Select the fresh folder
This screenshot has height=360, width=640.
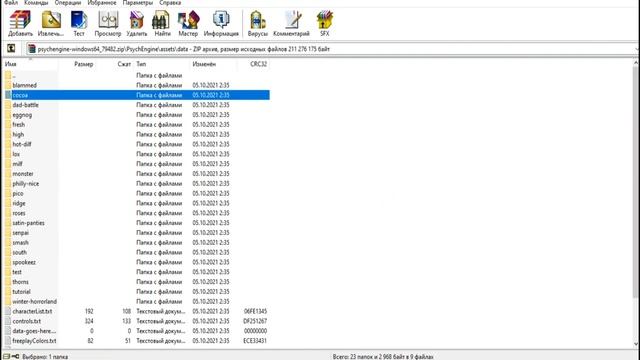18,124
